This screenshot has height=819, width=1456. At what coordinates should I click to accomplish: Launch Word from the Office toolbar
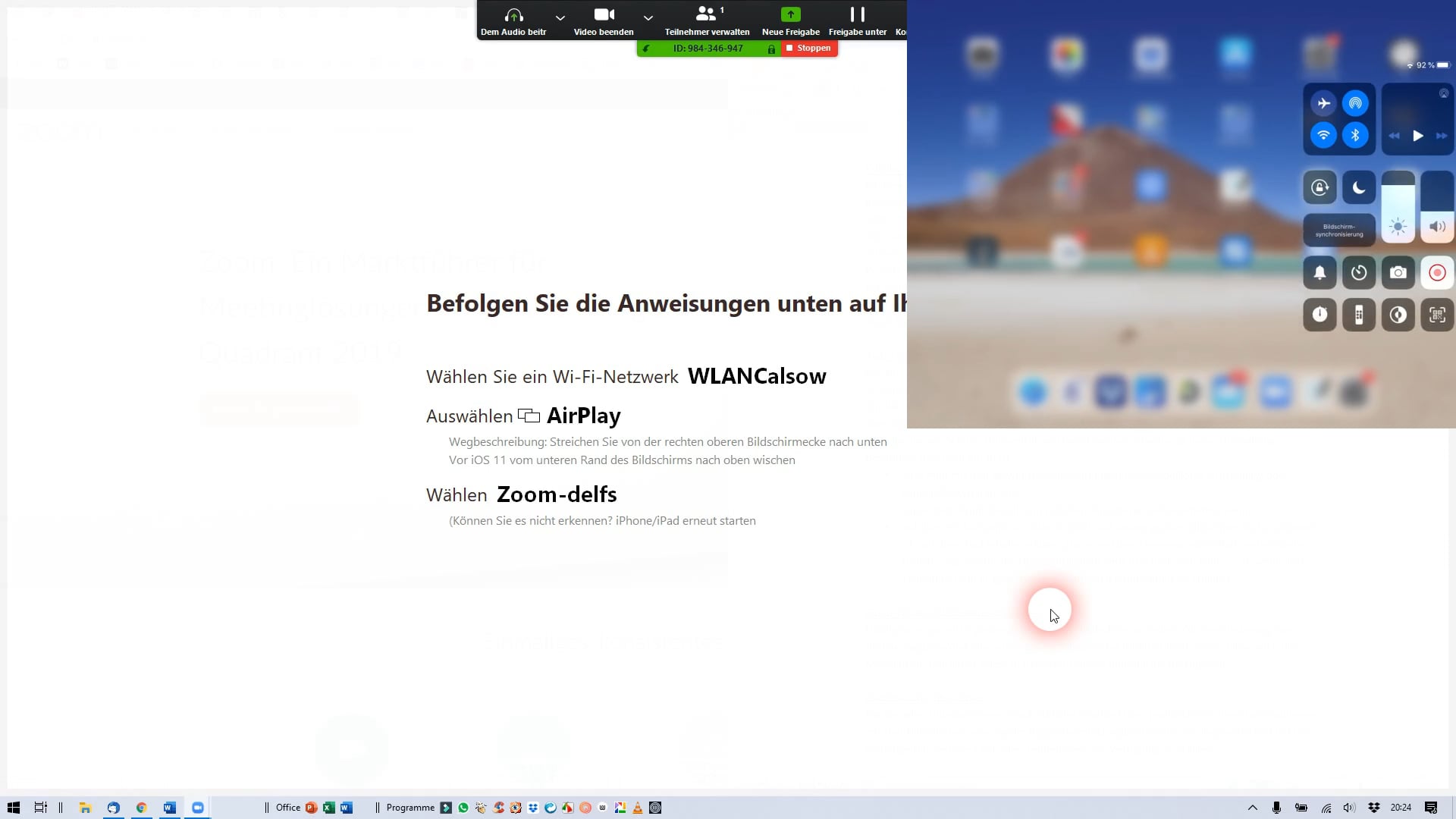(x=347, y=808)
